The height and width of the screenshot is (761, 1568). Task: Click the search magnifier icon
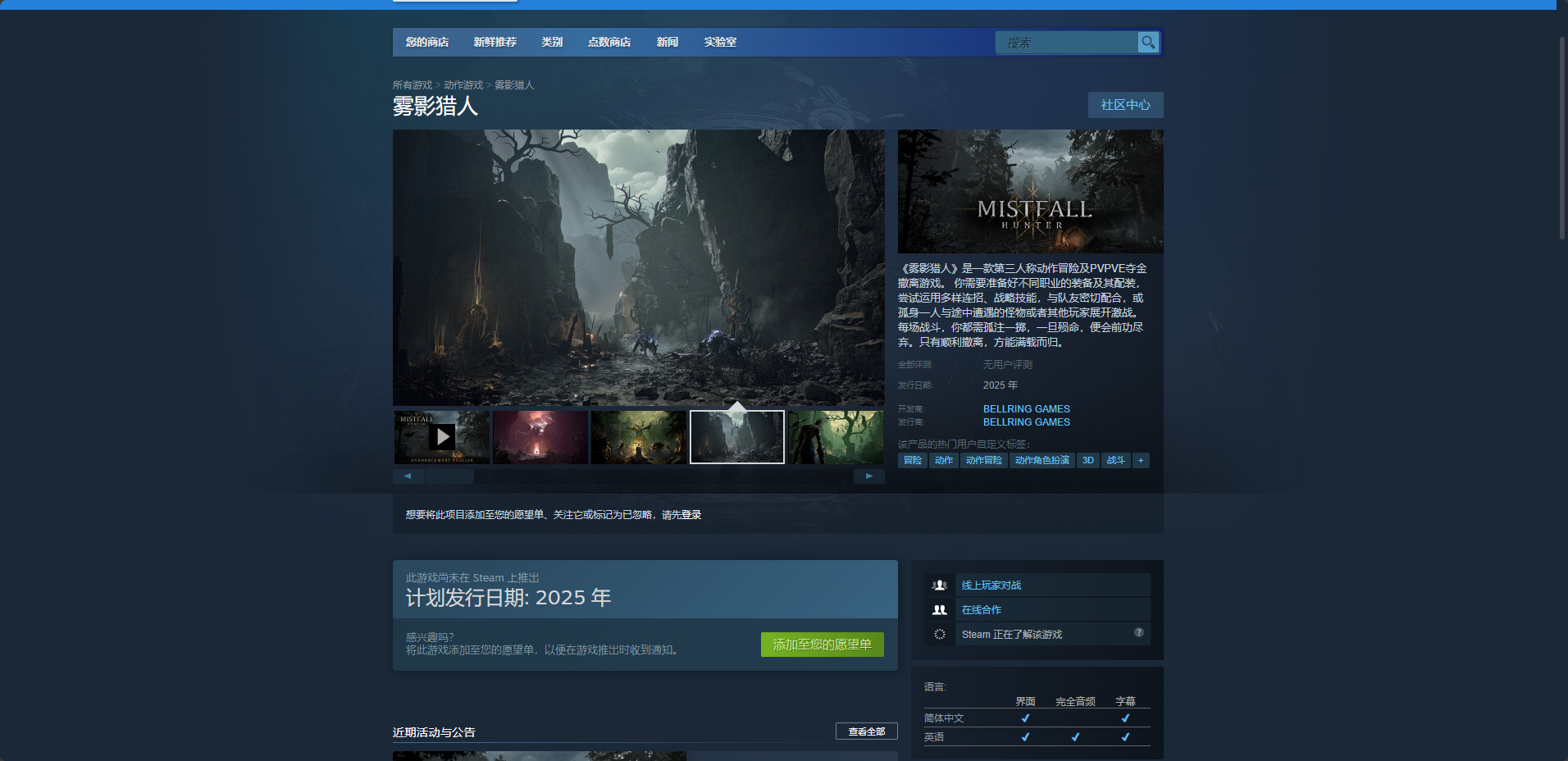click(1148, 42)
